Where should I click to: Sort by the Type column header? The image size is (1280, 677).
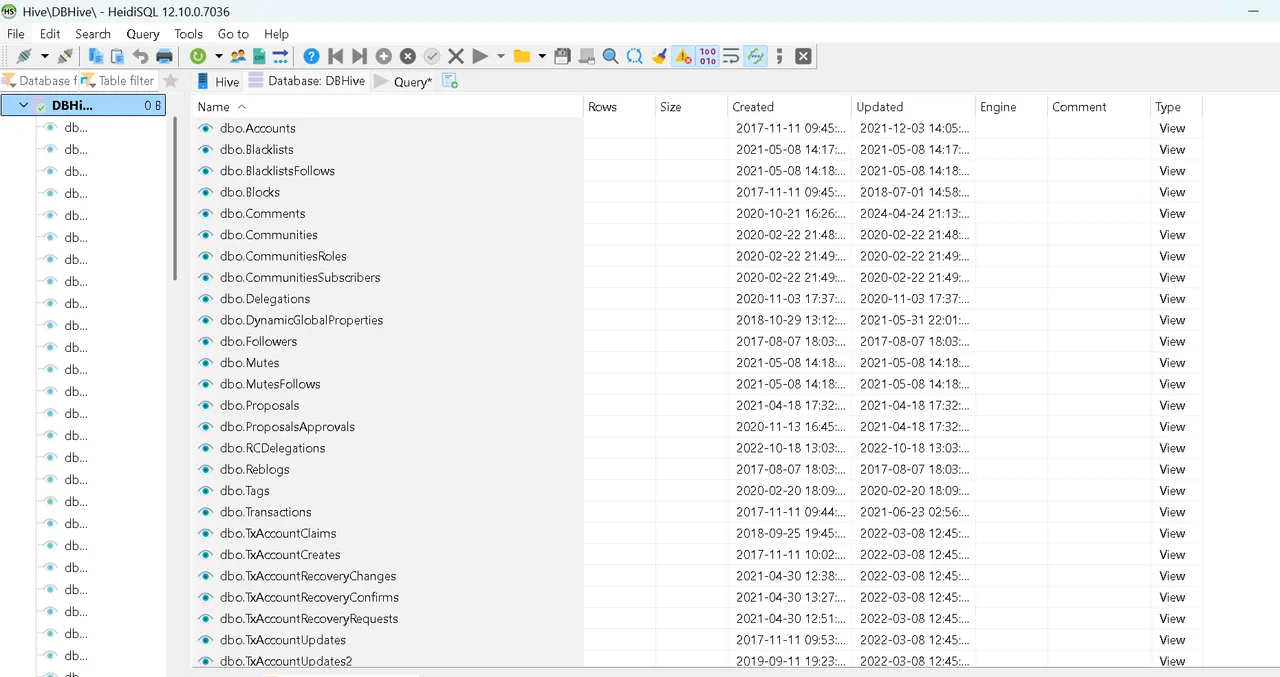tap(1176, 107)
